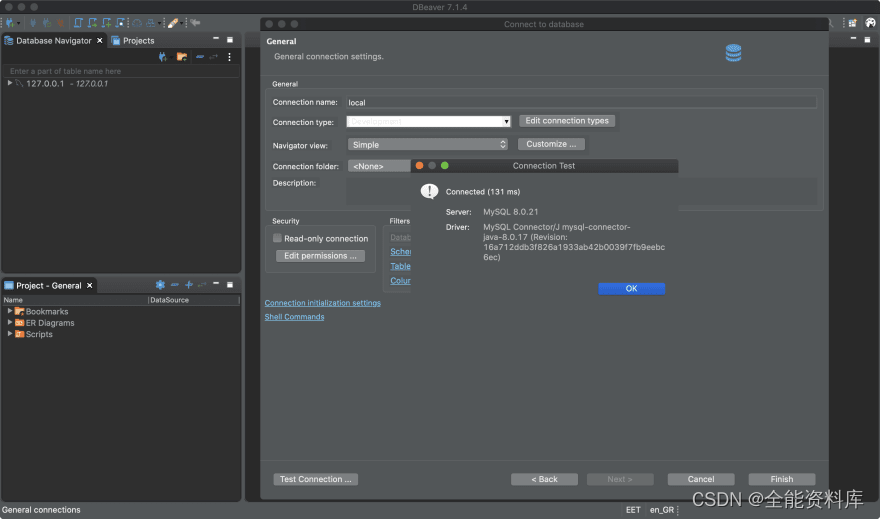This screenshot has width=880, height=519.
Task: Click the Edit connection types button
Action: 567,121
